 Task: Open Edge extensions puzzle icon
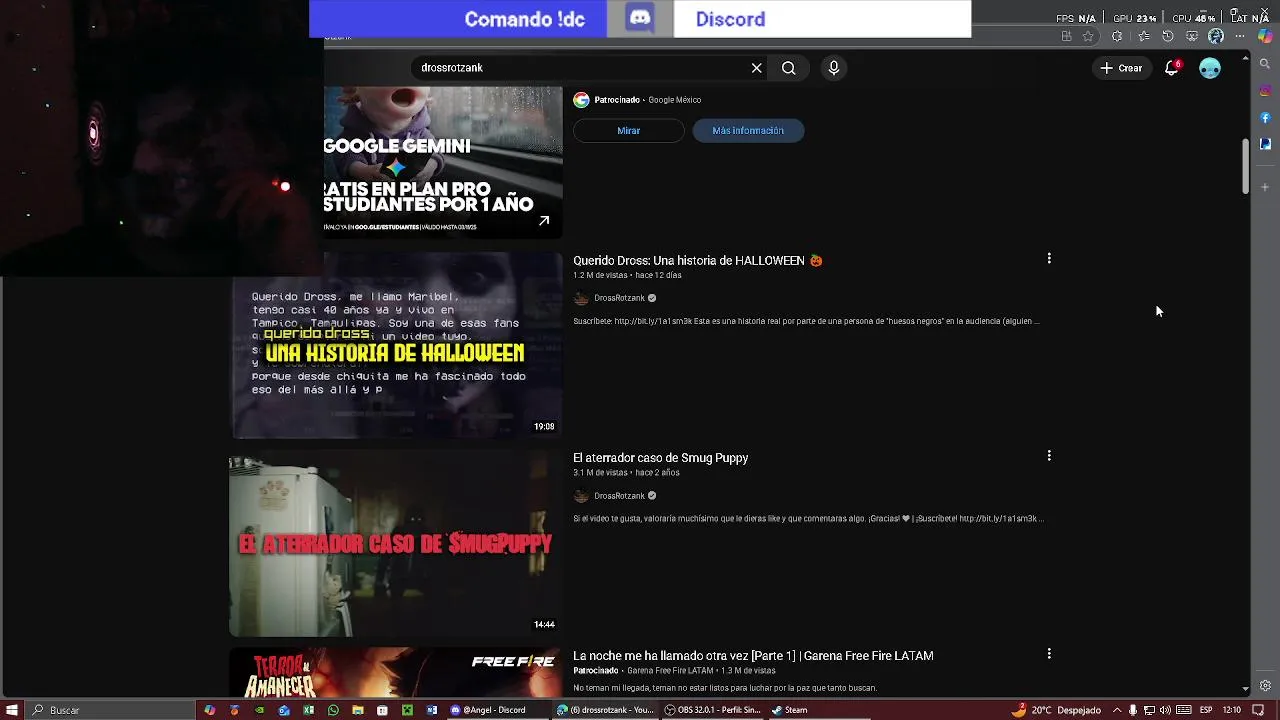tap(1117, 36)
